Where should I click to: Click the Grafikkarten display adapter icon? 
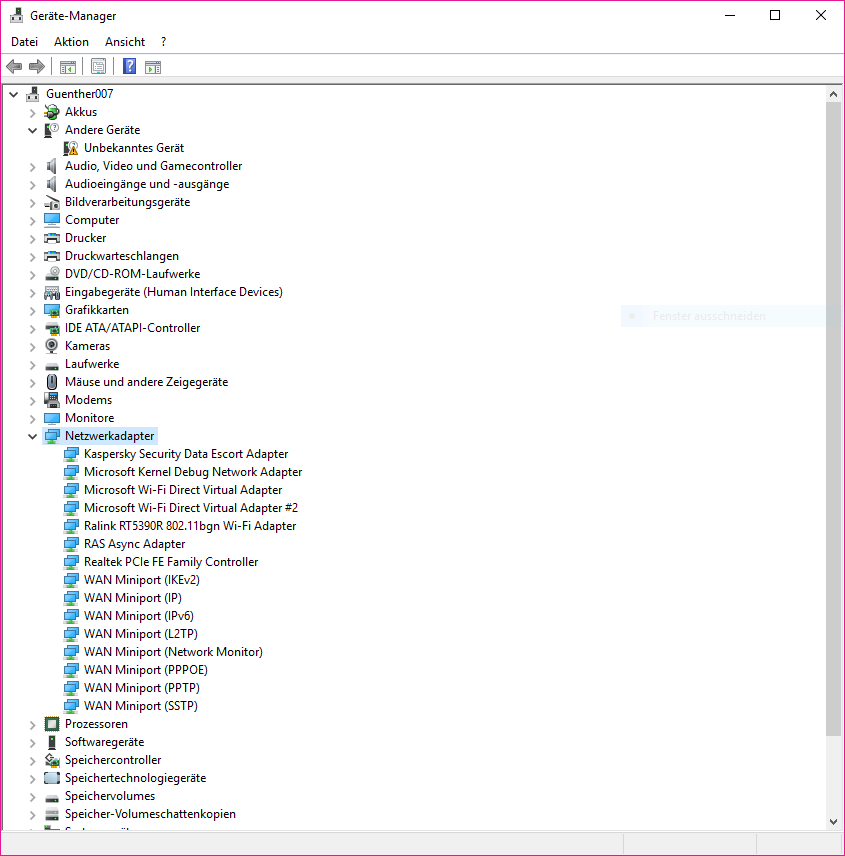click(x=52, y=310)
